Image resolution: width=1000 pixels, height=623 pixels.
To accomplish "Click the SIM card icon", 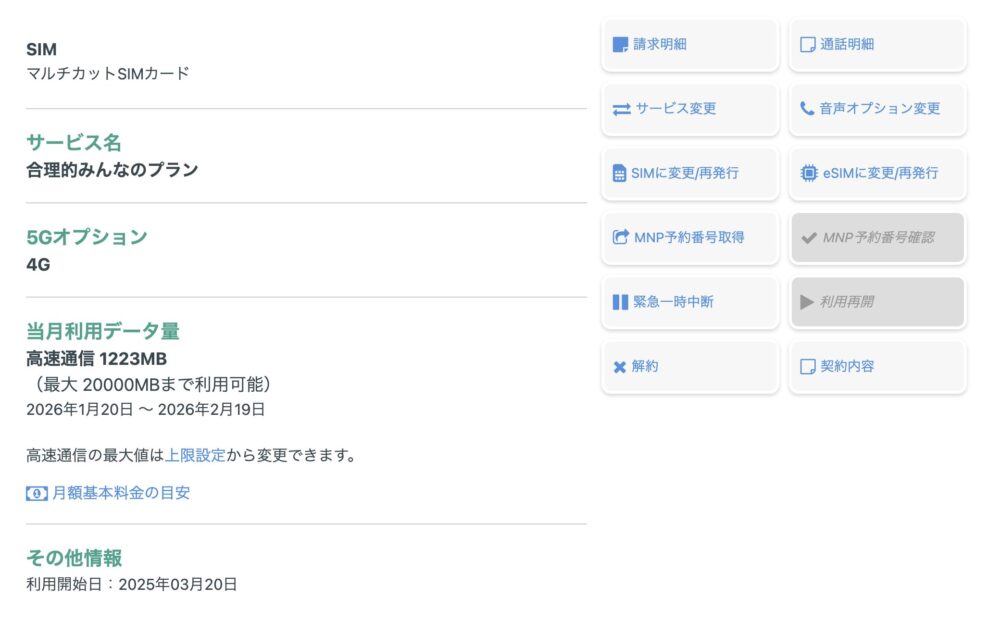I will point(619,173).
